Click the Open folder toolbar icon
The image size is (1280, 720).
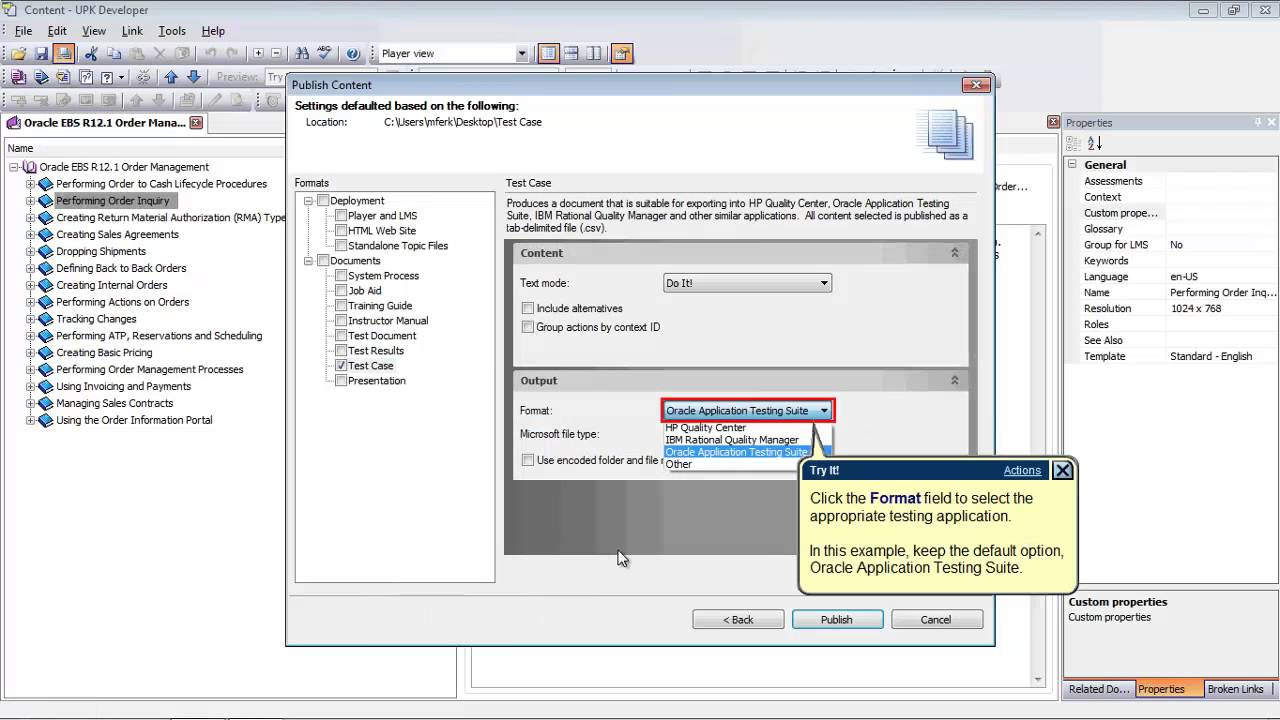click(x=18, y=53)
